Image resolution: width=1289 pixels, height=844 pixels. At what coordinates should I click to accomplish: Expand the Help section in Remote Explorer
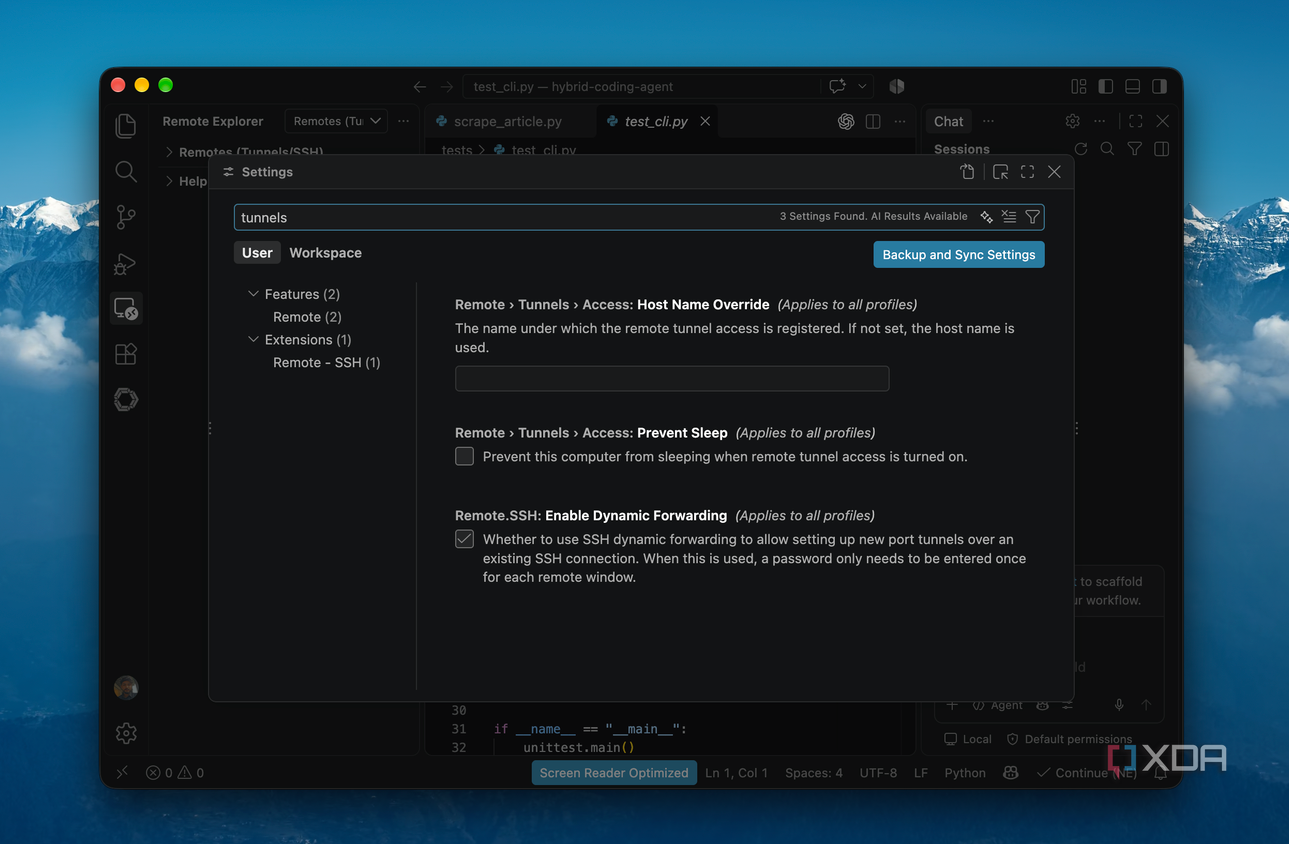click(192, 181)
